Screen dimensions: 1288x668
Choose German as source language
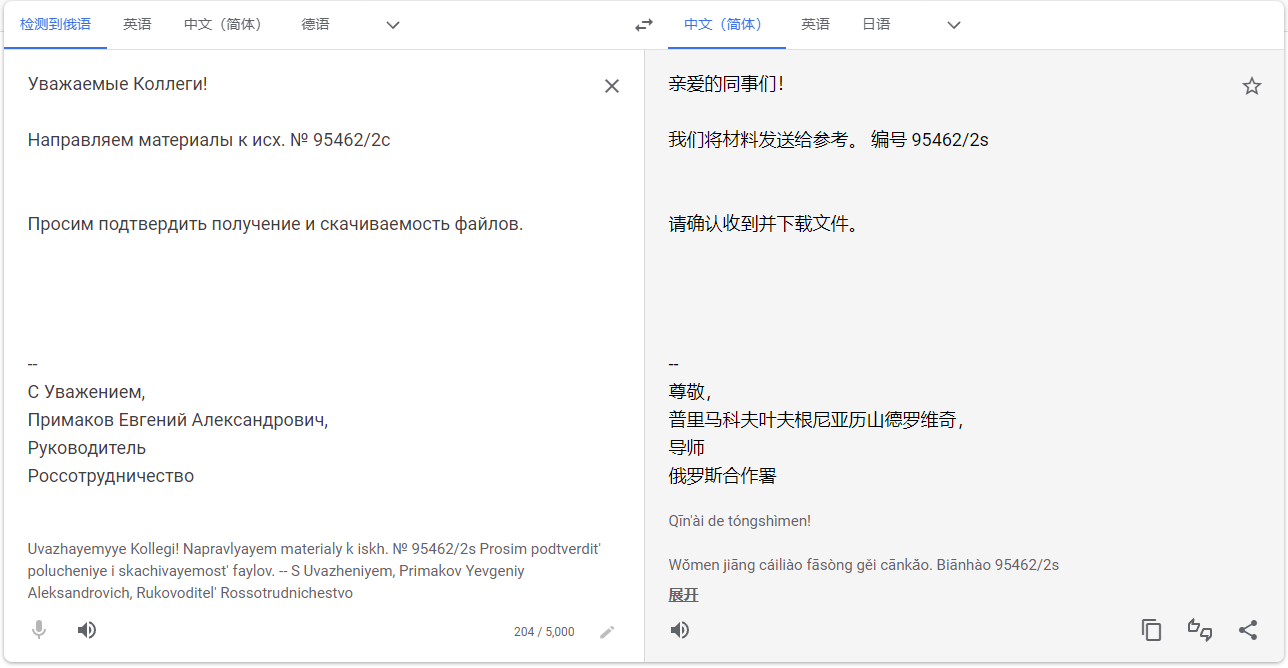click(x=316, y=25)
